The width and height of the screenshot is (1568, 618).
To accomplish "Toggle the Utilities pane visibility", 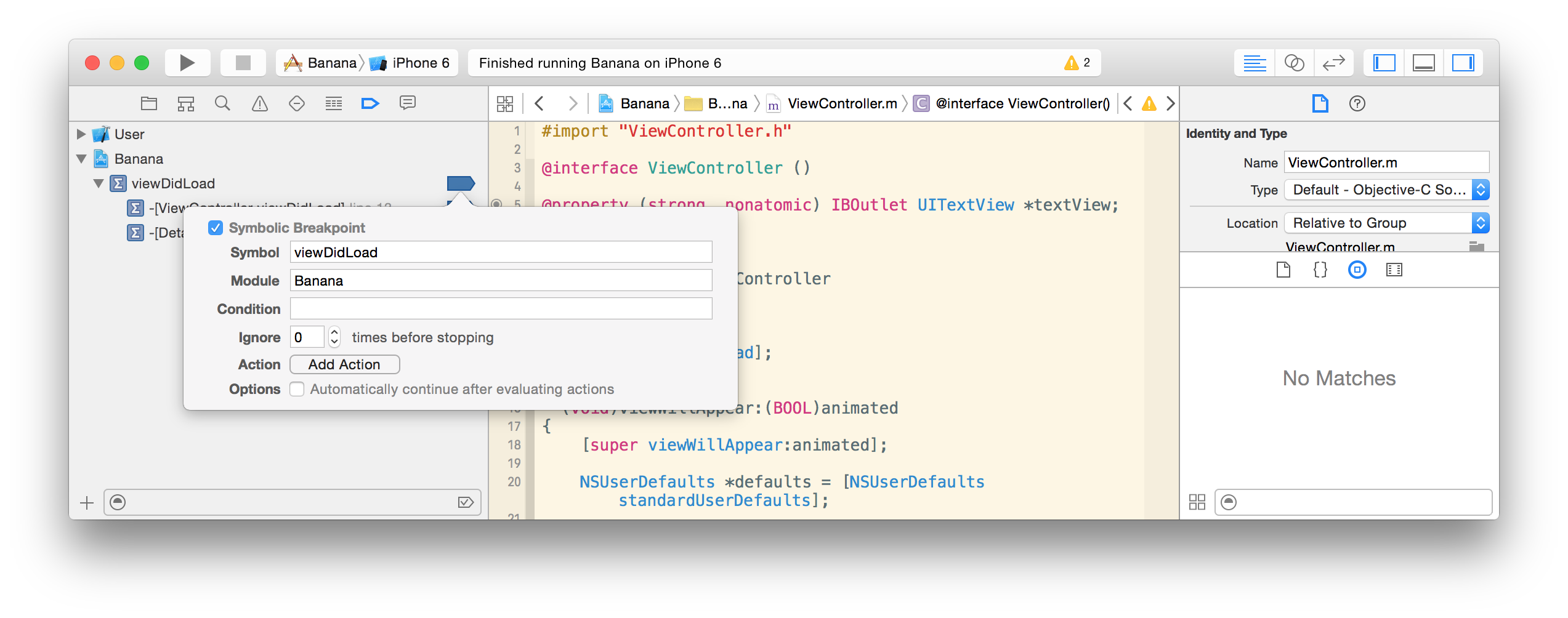I will click(1463, 63).
